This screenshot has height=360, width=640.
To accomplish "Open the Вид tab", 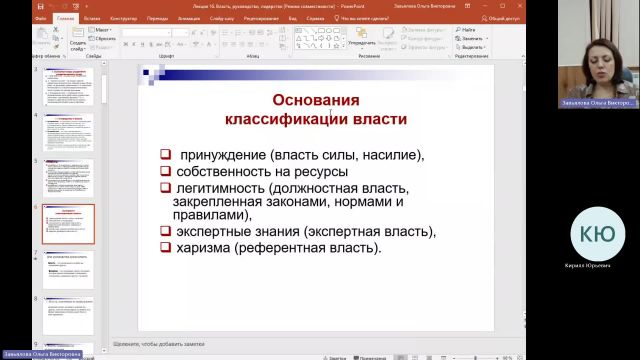I will 292,18.
